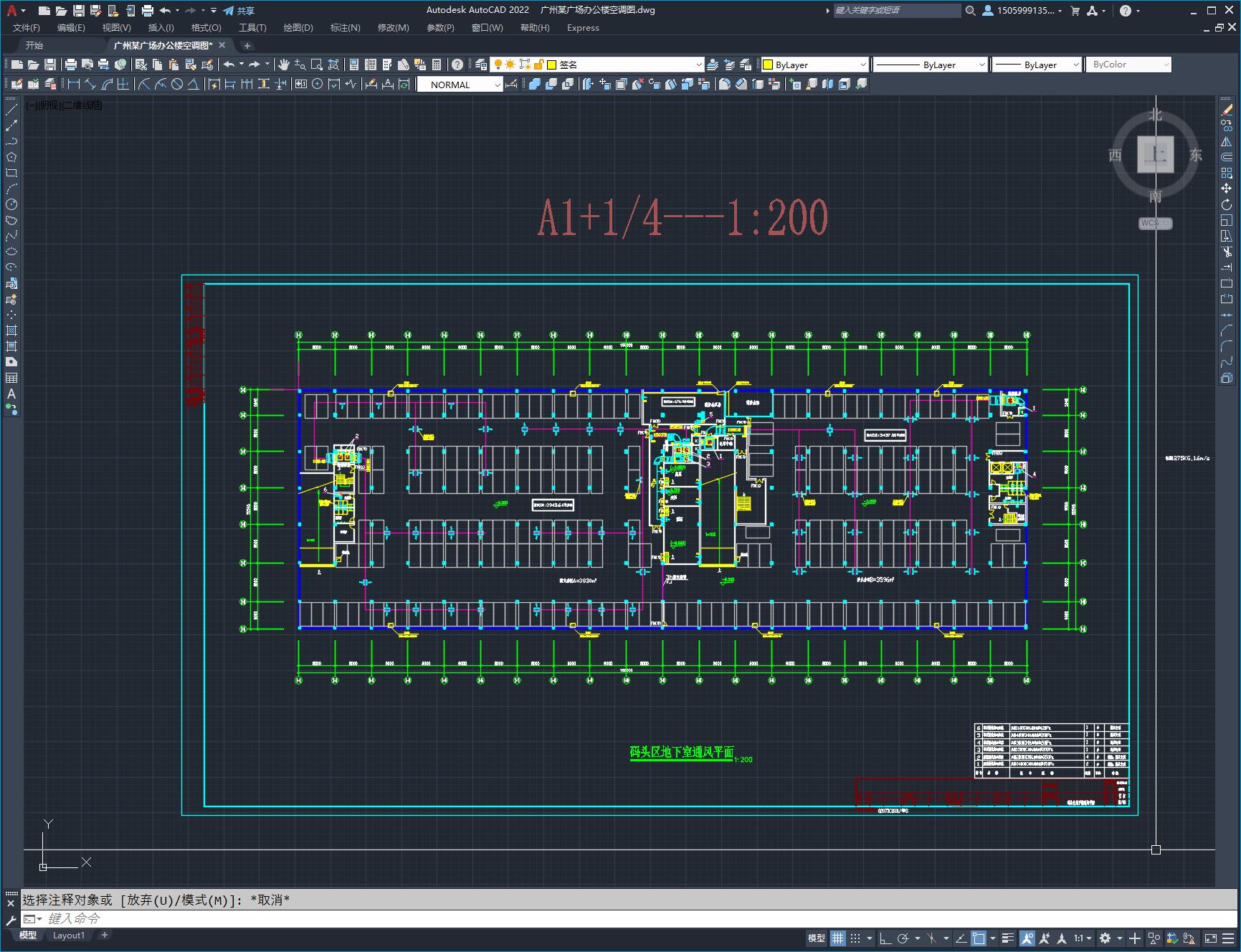Toggle annotation objects visibility in status bar

coord(1027,938)
